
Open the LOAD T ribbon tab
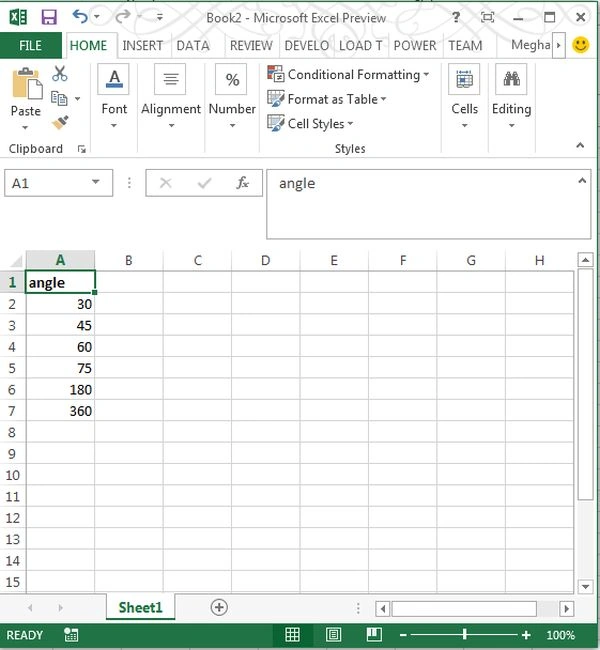361,45
